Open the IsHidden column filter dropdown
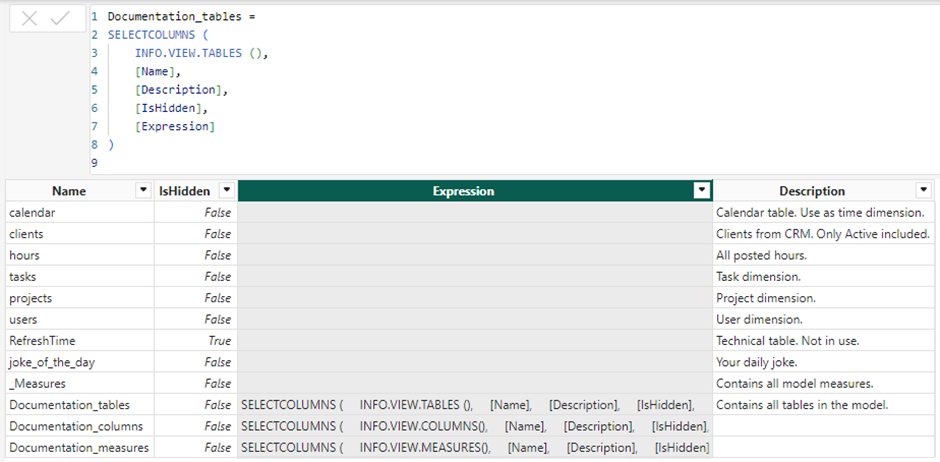Viewport: 940px width, 462px height. pyautogui.click(x=227, y=191)
